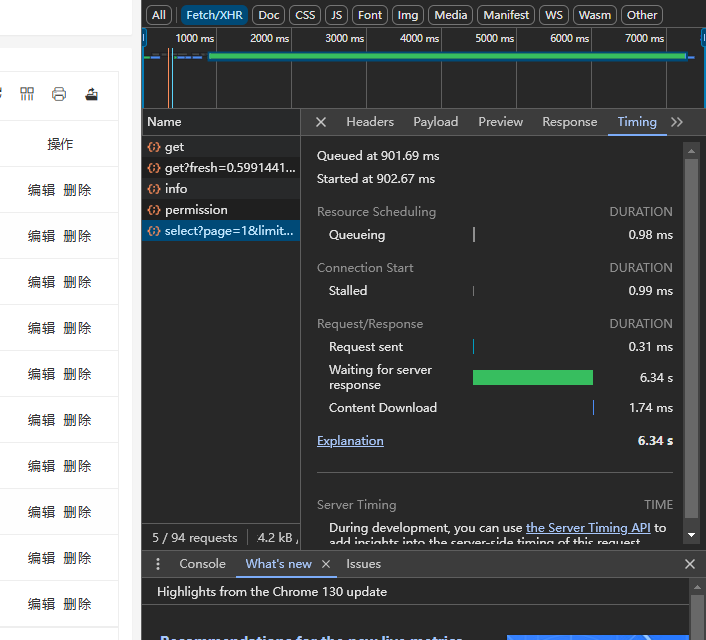Viewport: 706px width, 640px height.
Task: Click the print icon in table toolbar
Action: [59, 94]
